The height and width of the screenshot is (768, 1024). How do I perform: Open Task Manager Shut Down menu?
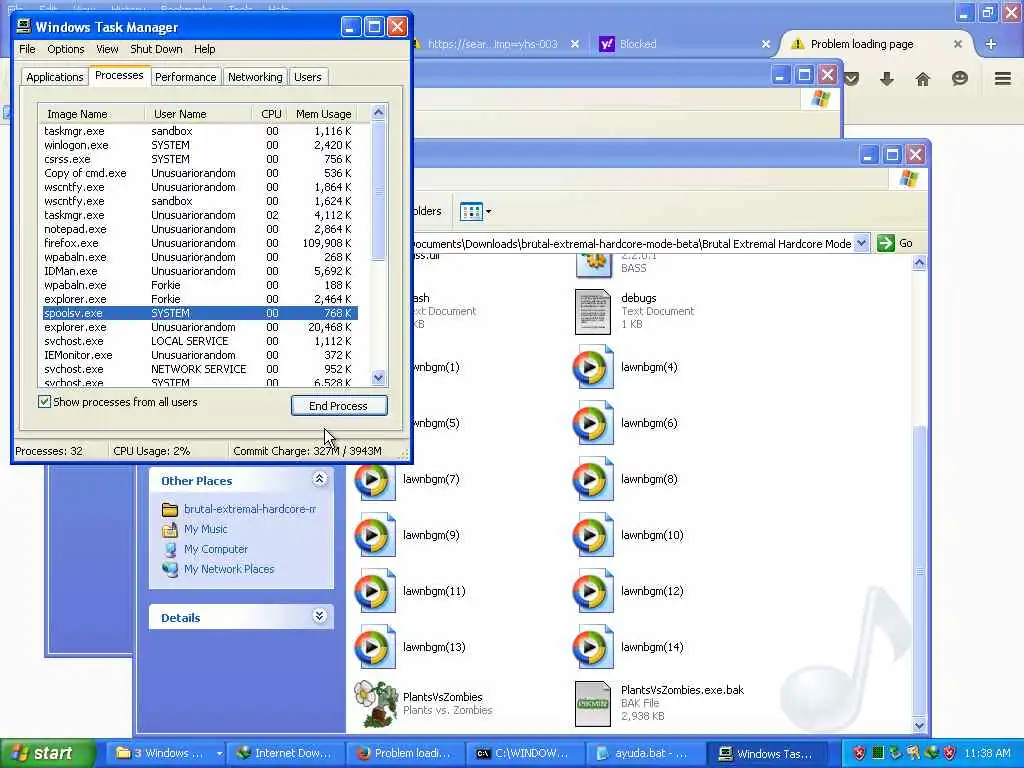coord(156,49)
